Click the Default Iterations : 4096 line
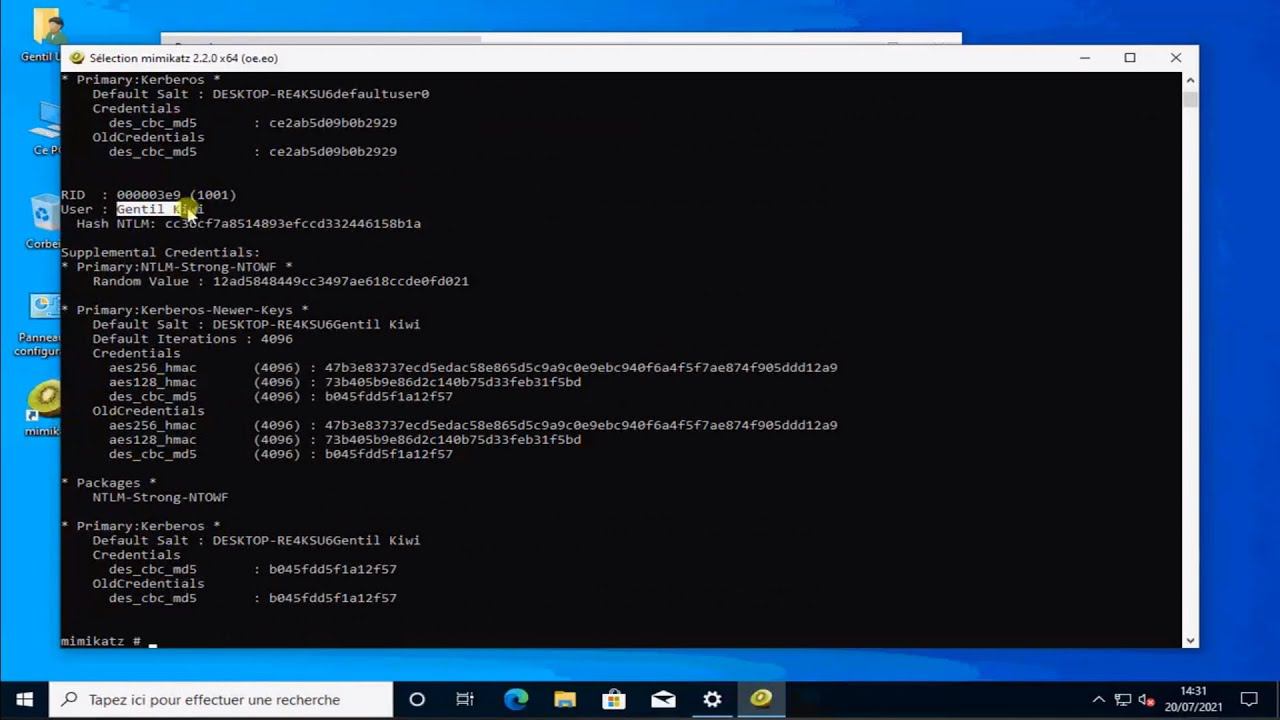The height and width of the screenshot is (720, 1280). [193, 339]
